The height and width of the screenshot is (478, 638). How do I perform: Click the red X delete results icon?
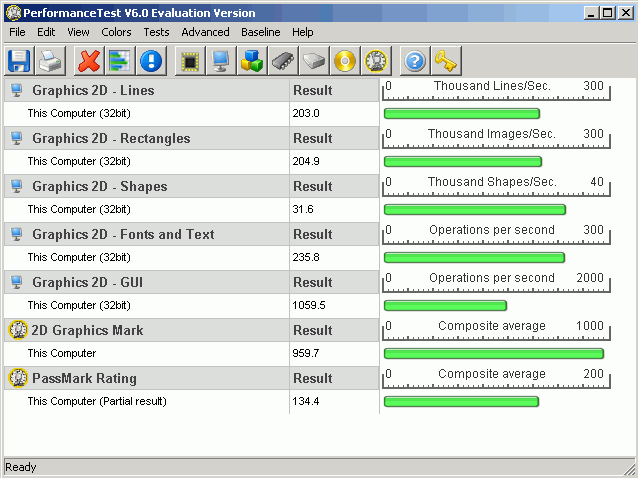[89, 61]
